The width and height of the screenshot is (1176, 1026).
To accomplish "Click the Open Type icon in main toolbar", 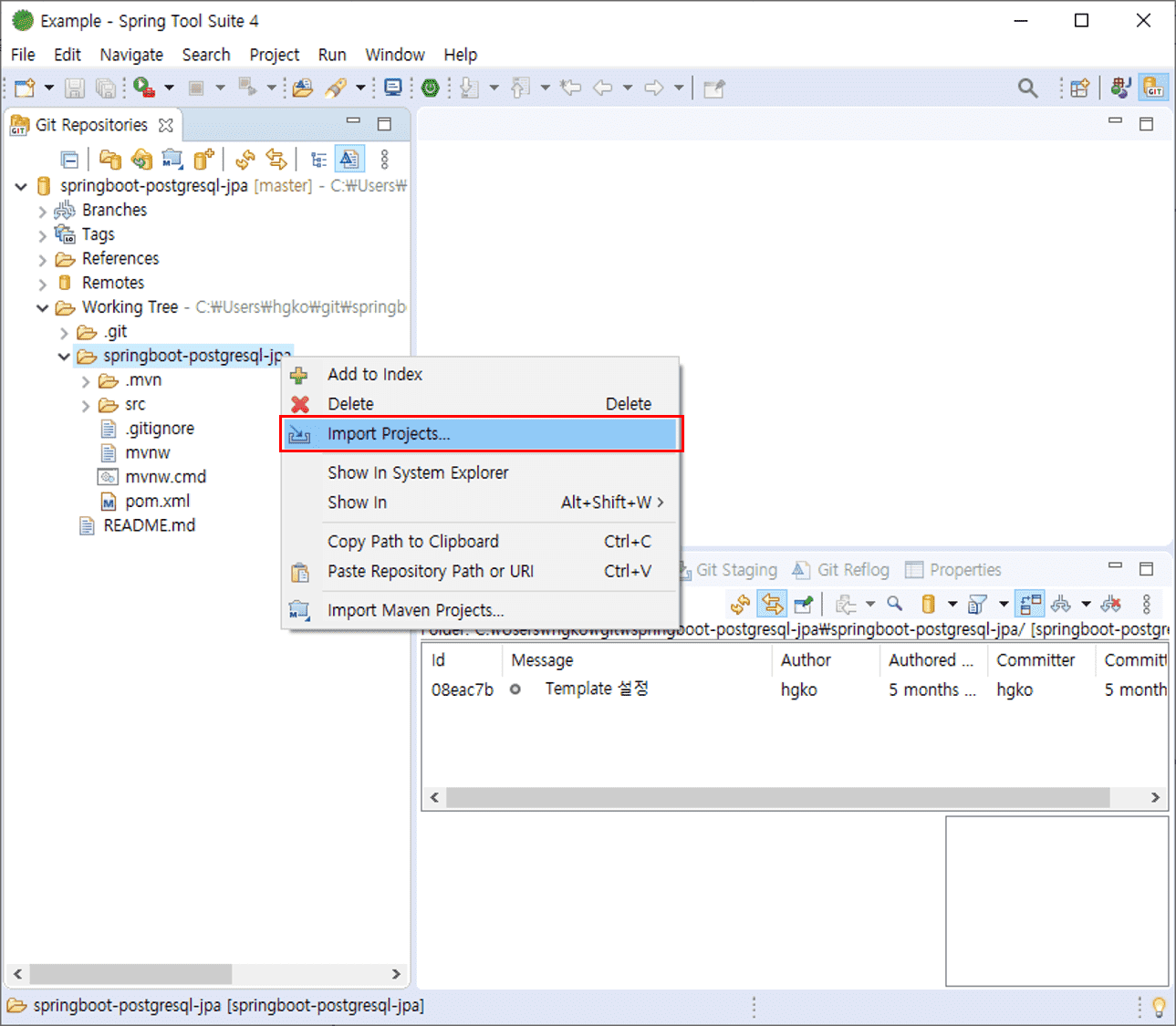I will (x=303, y=88).
